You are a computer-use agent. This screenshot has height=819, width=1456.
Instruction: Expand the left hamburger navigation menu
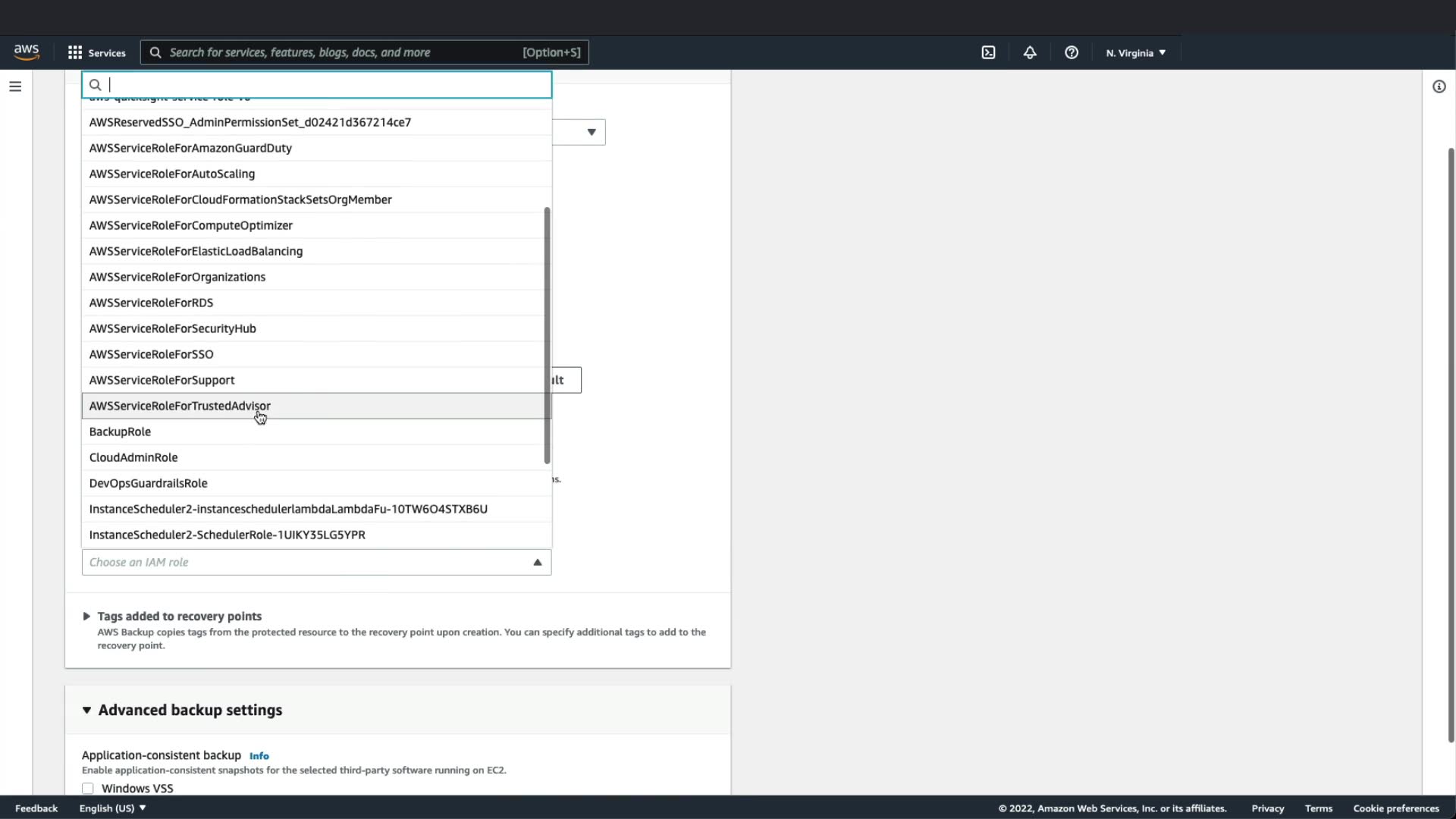pyautogui.click(x=15, y=86)
